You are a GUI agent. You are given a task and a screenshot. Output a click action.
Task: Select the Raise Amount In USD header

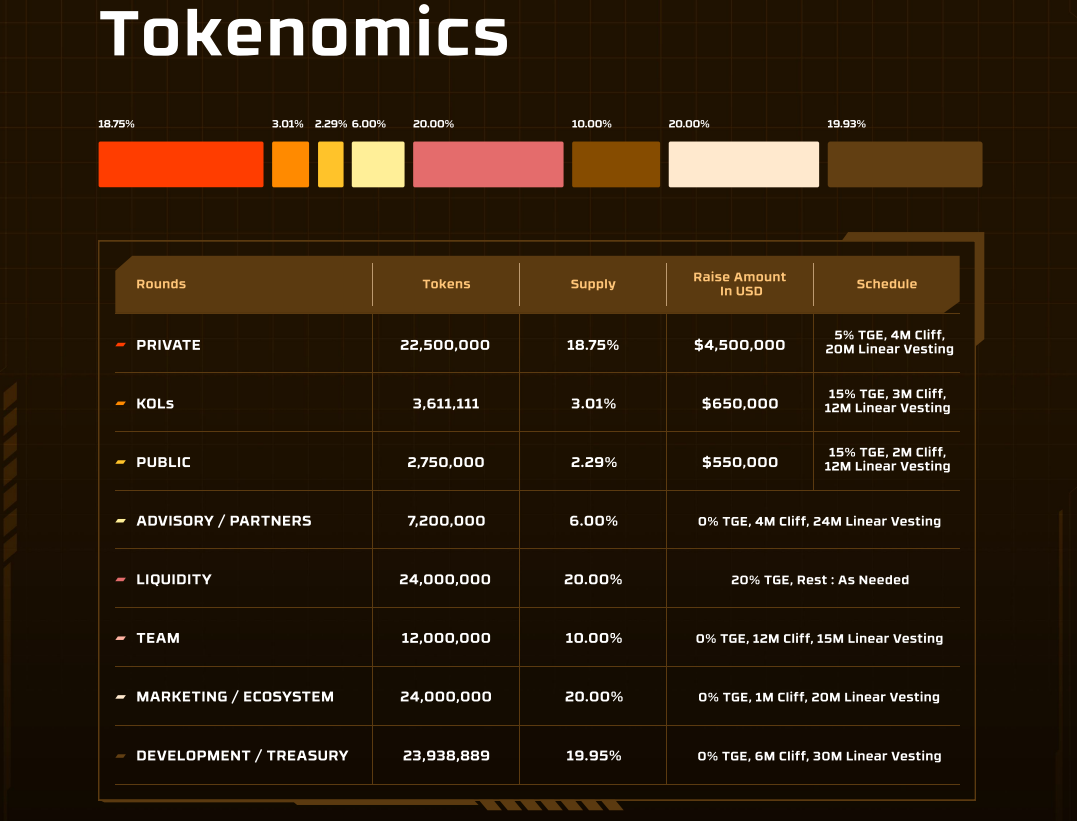pos(740,284)
